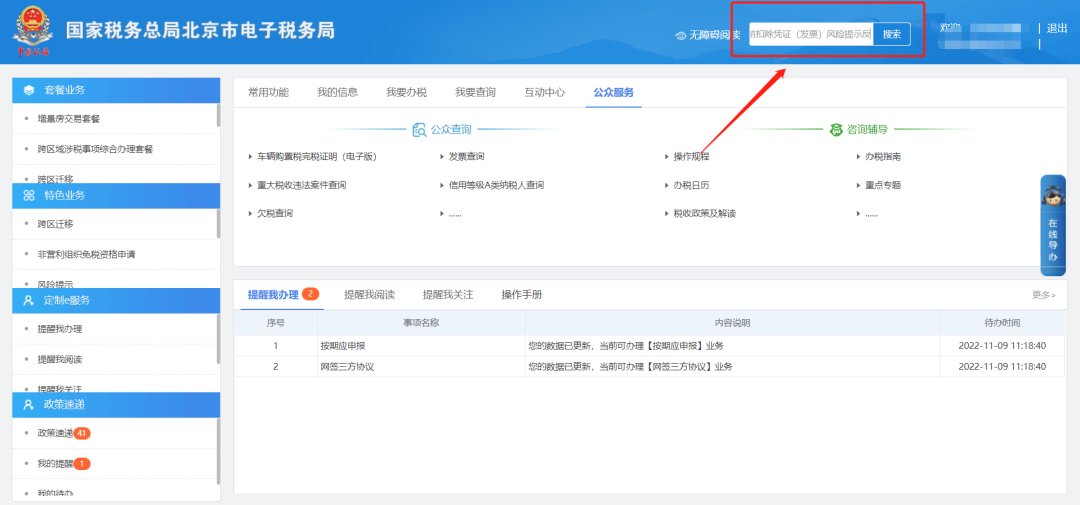The image size is (1080, 505).
Task: Click the 套餐业务 cube icon
Action: pyautogui.click(x=29, y=90)
